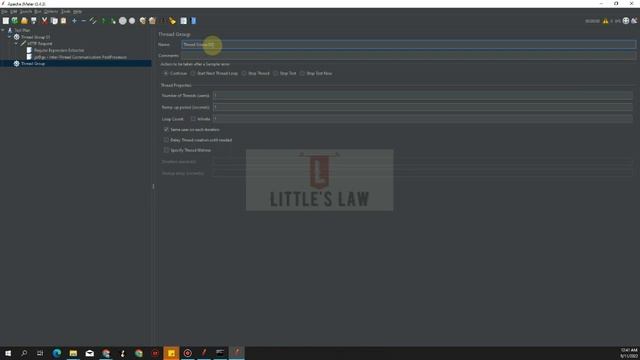Open Microsoft Edge from the taskbar

click(57, 353)
